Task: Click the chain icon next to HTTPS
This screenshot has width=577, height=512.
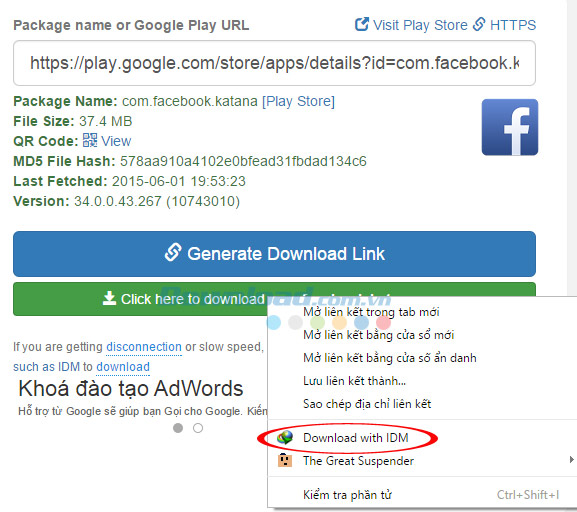Action: [479, 24]
